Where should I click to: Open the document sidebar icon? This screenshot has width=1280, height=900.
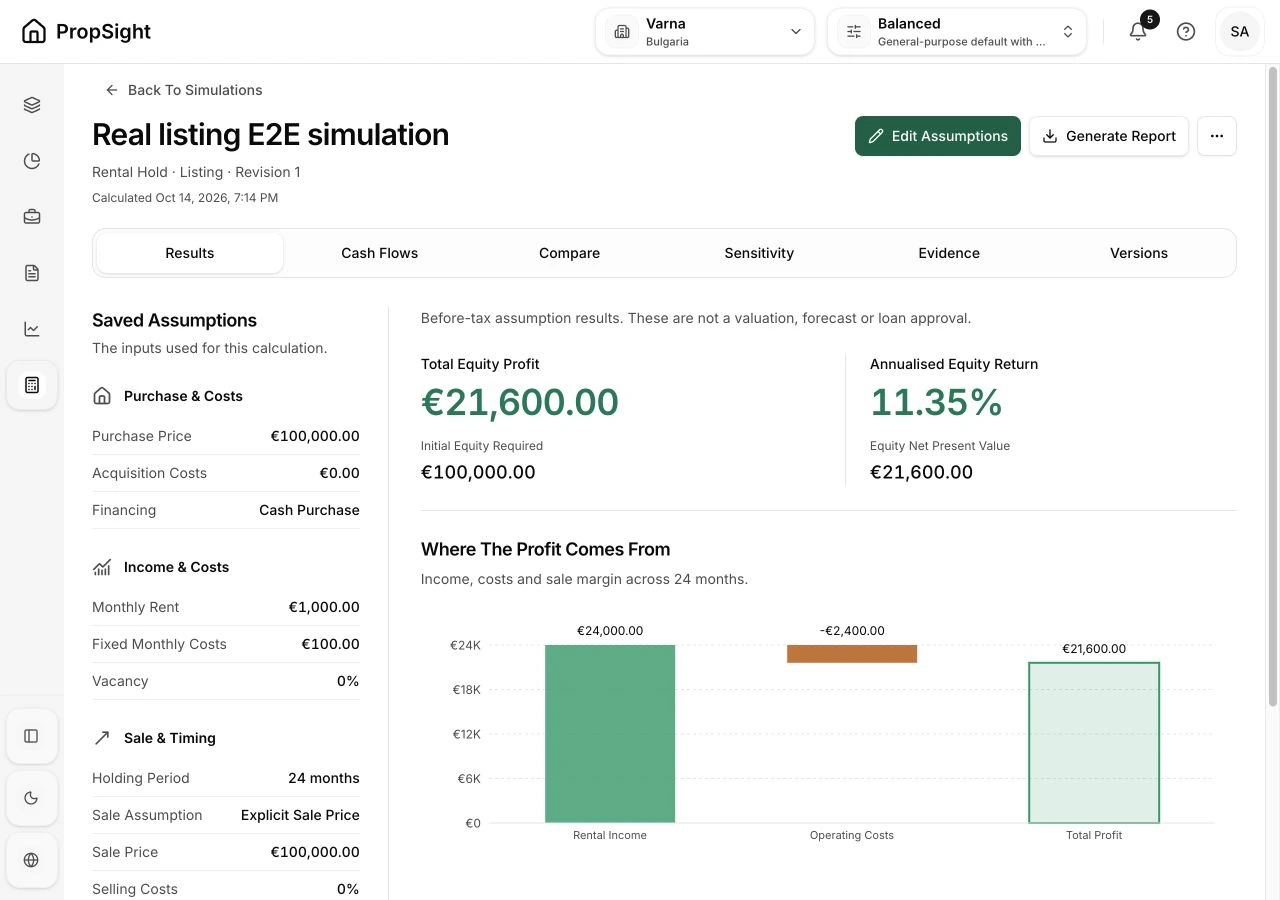(32, 273)
